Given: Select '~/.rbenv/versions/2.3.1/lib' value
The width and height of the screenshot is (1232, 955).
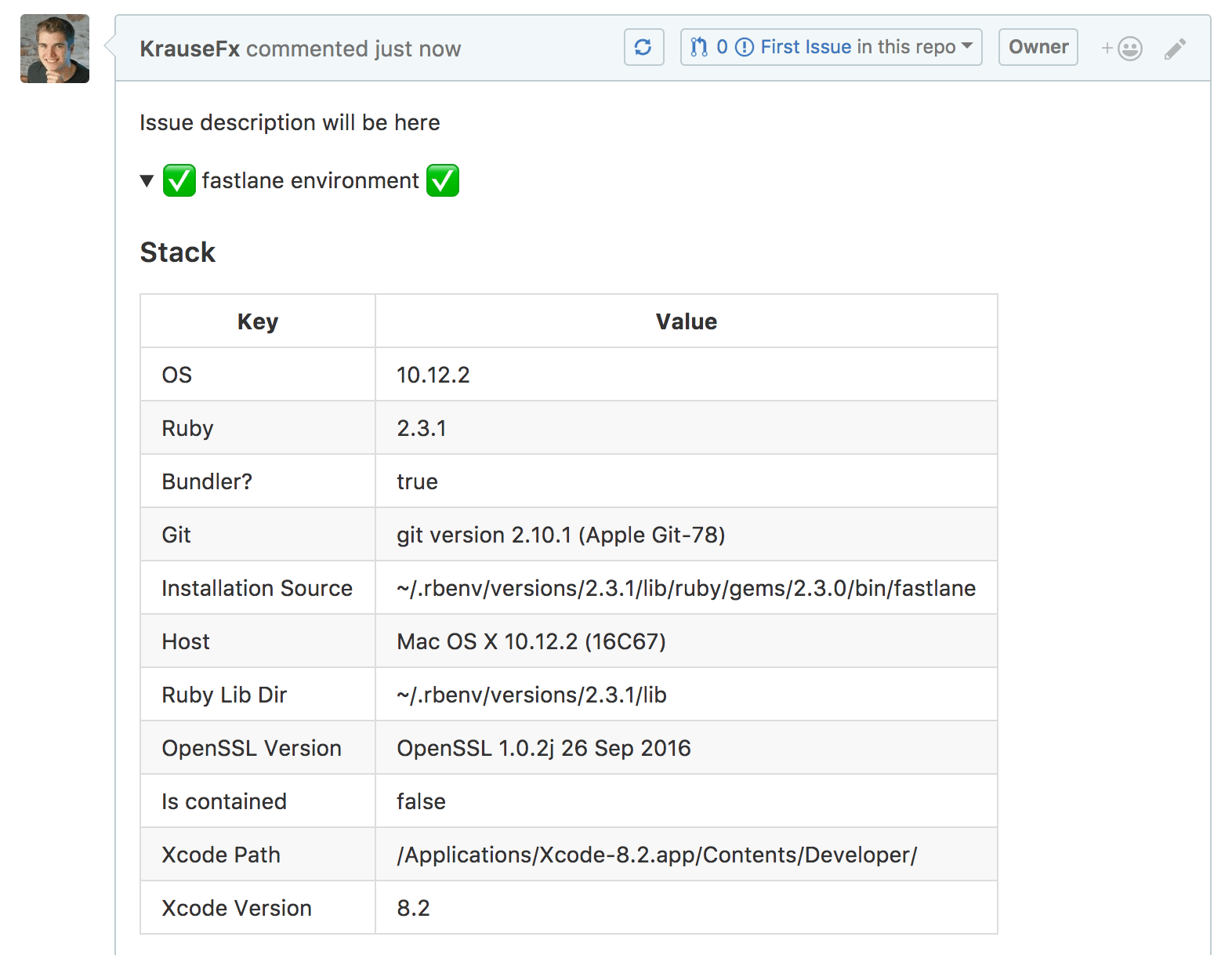Looking at the screenshot, I should (x=687, y=695).
